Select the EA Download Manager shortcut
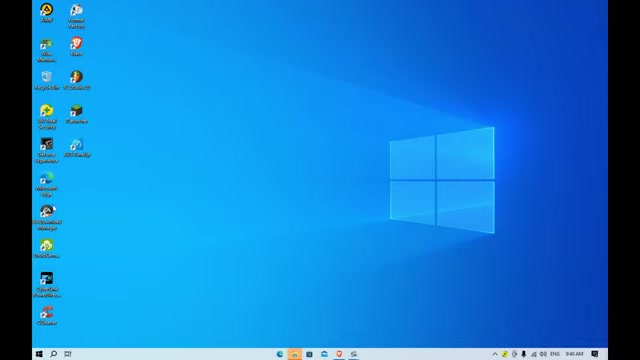Screen dimensions: 640x360 pyautogui.click(x=47, y=218)
